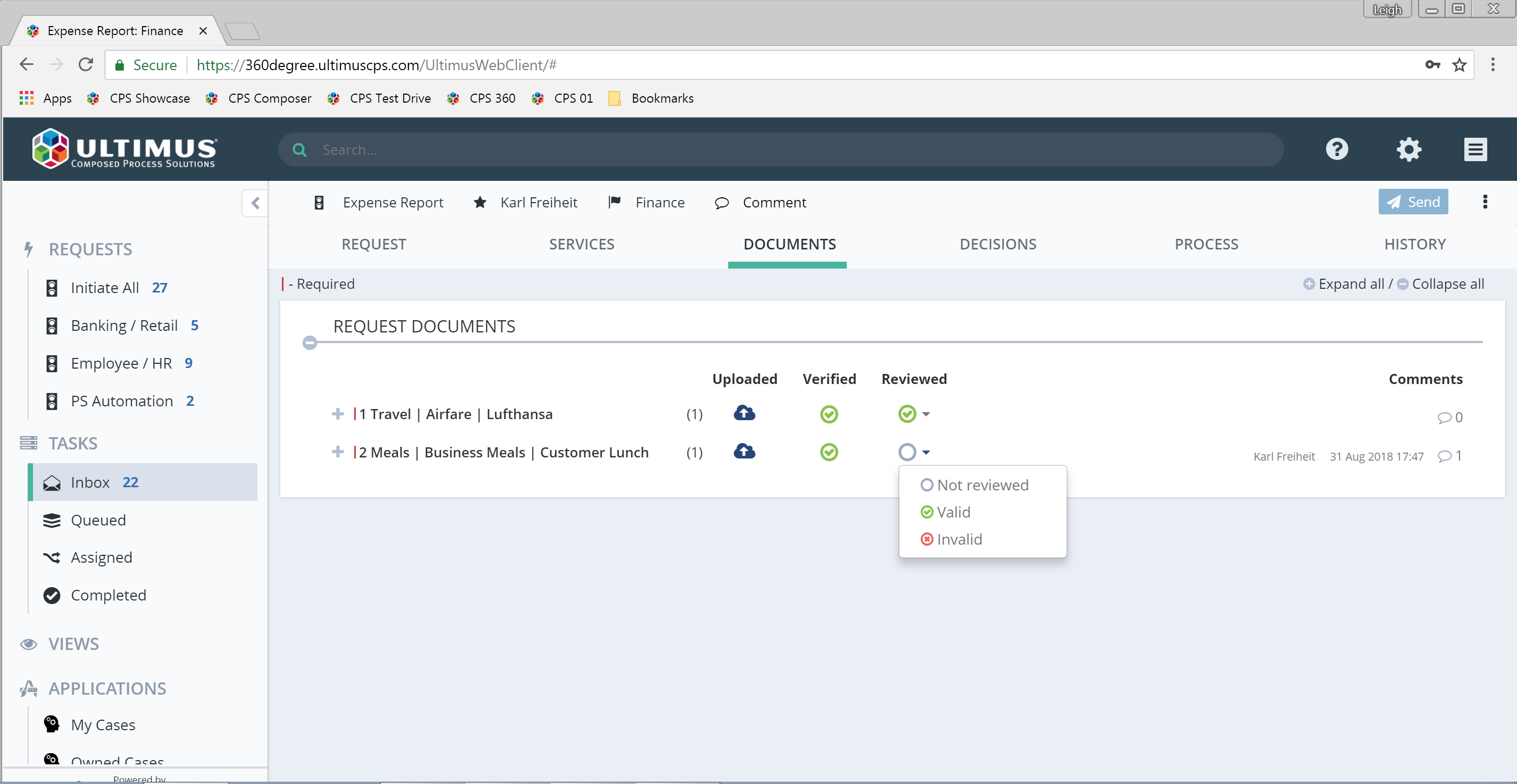Close the Expense Report: Finance browser tab
This screenshot has width=1517, height=784.
tap(203, 31)
